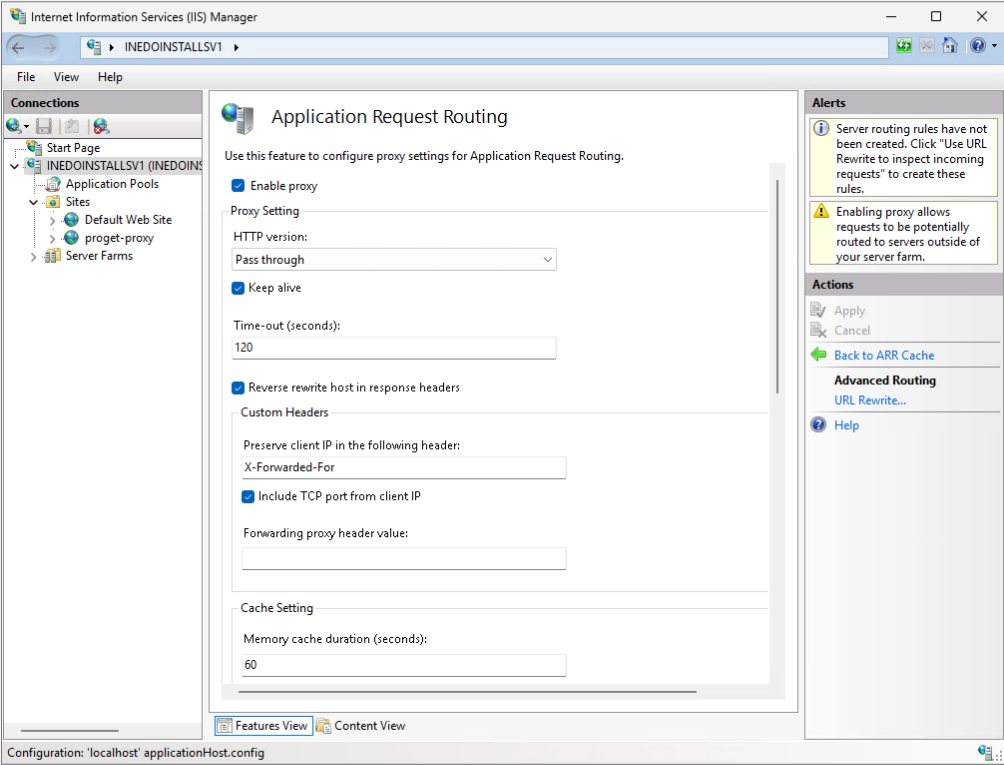Viewport: 1004px width, 765px height.
Task: Go to Home via house icon
Action: coord(950,45)
